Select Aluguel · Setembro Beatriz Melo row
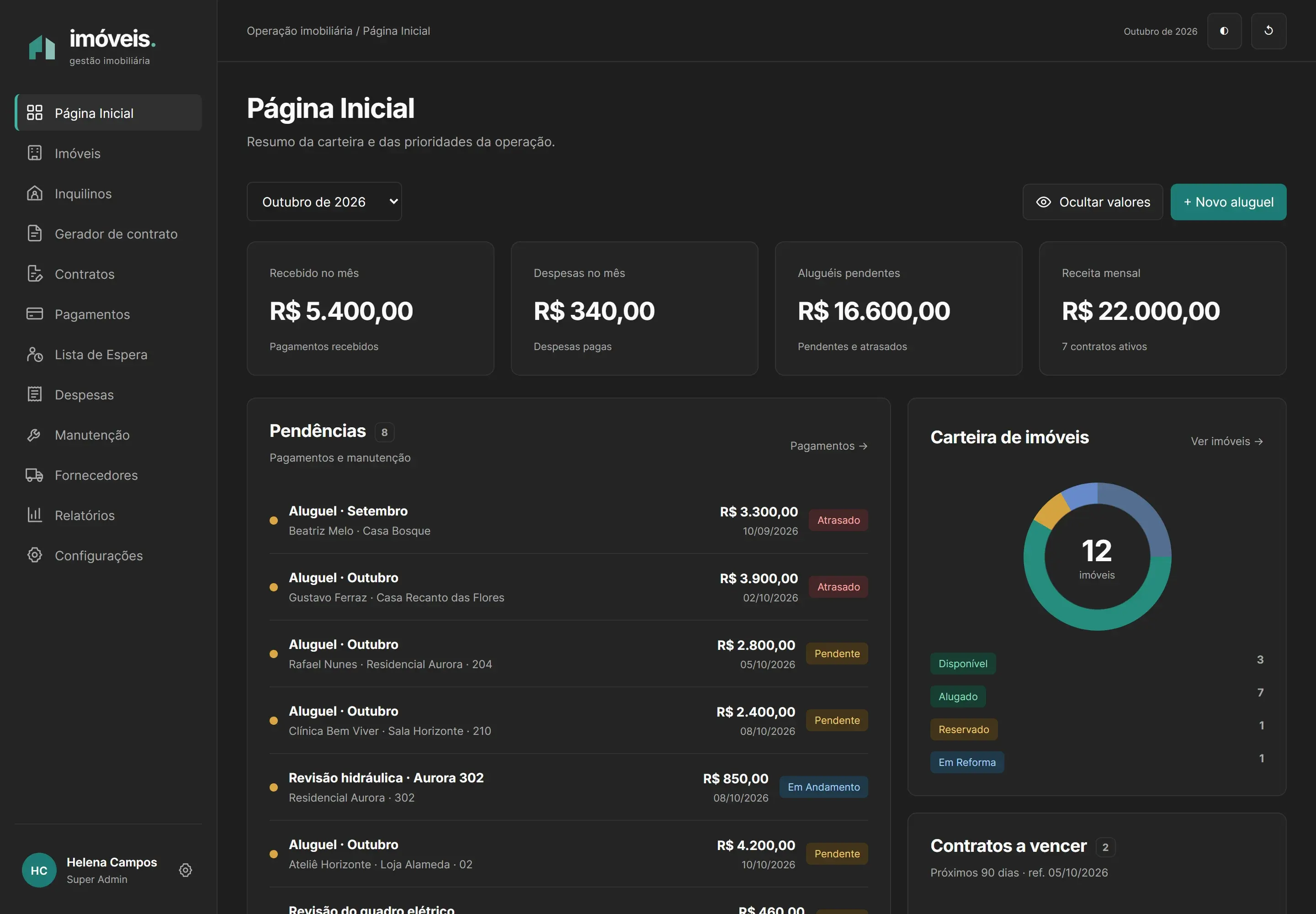This screenshot has height=914, width=1316. coord(568,520)
